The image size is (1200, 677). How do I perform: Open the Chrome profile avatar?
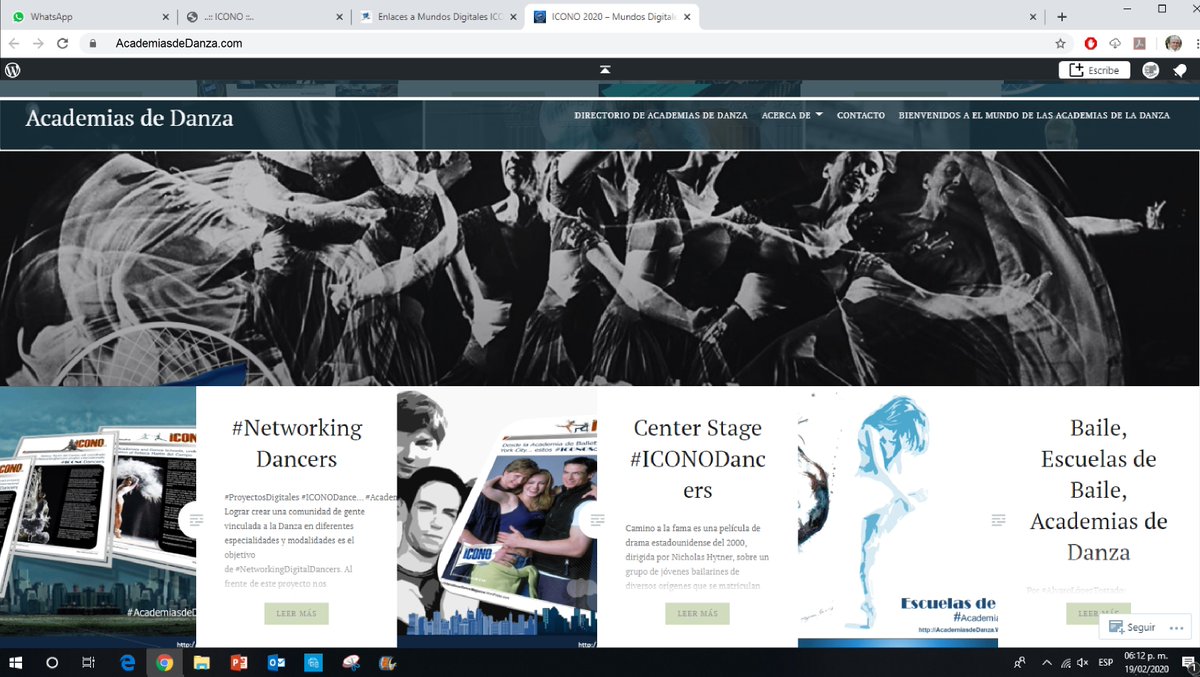point(1173,44)
